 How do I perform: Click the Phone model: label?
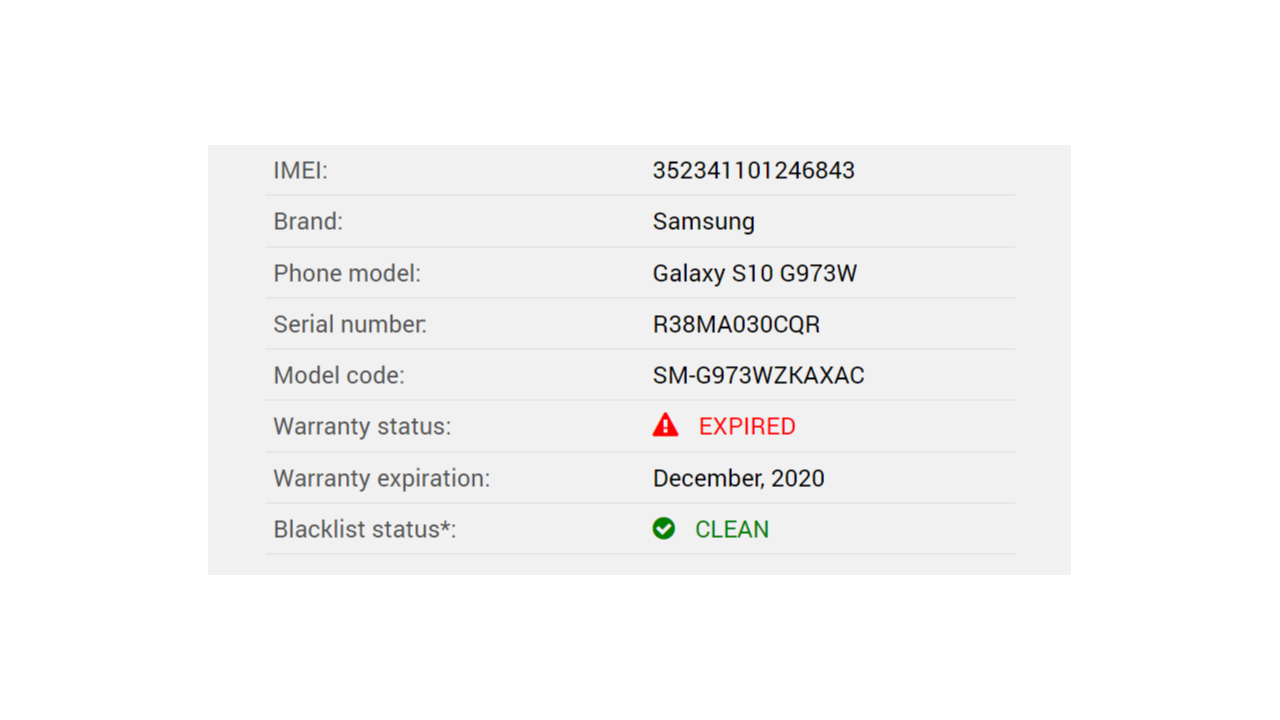(347, 273)
